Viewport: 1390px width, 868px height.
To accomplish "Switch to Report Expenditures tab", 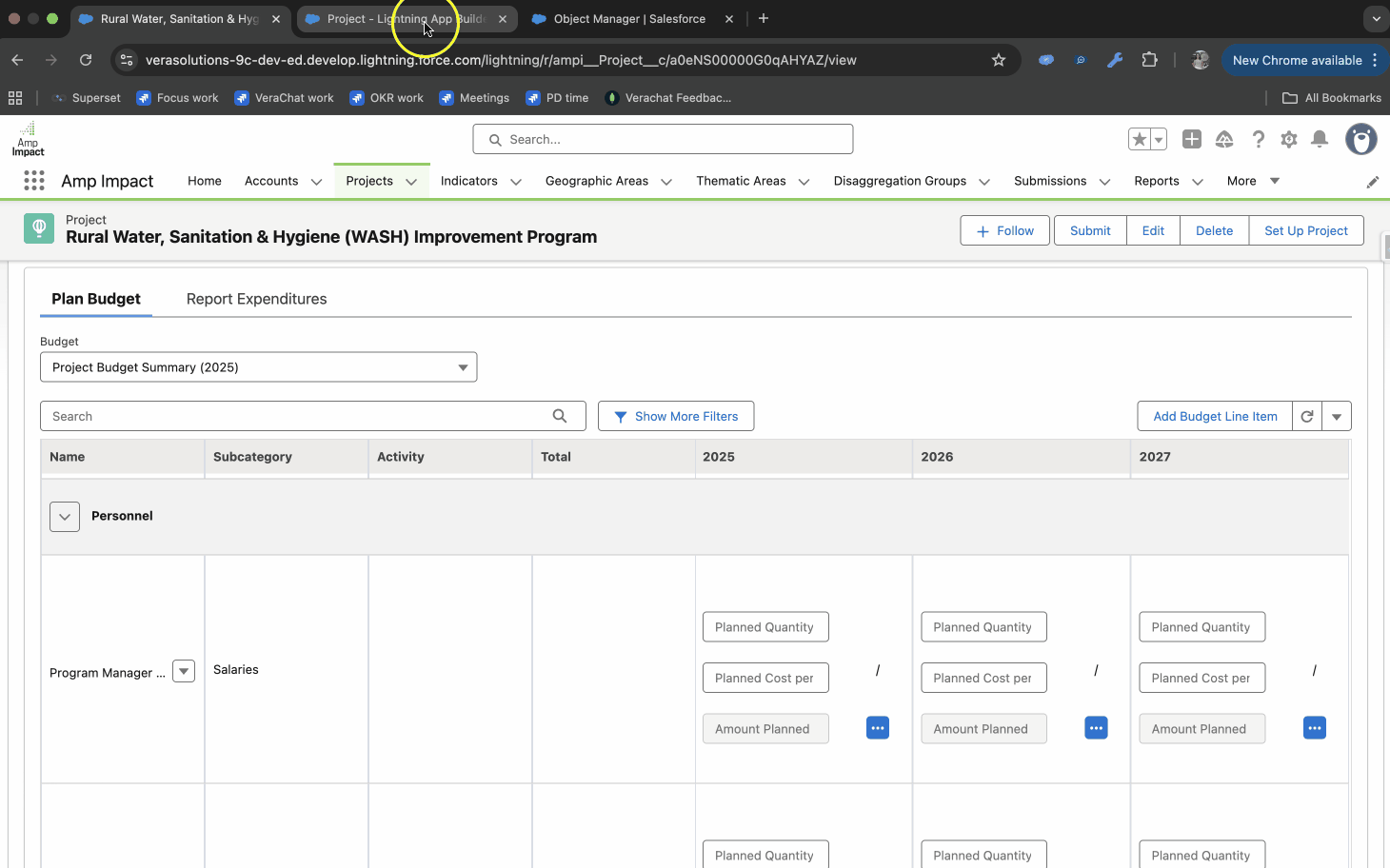I will click(256, 299).
